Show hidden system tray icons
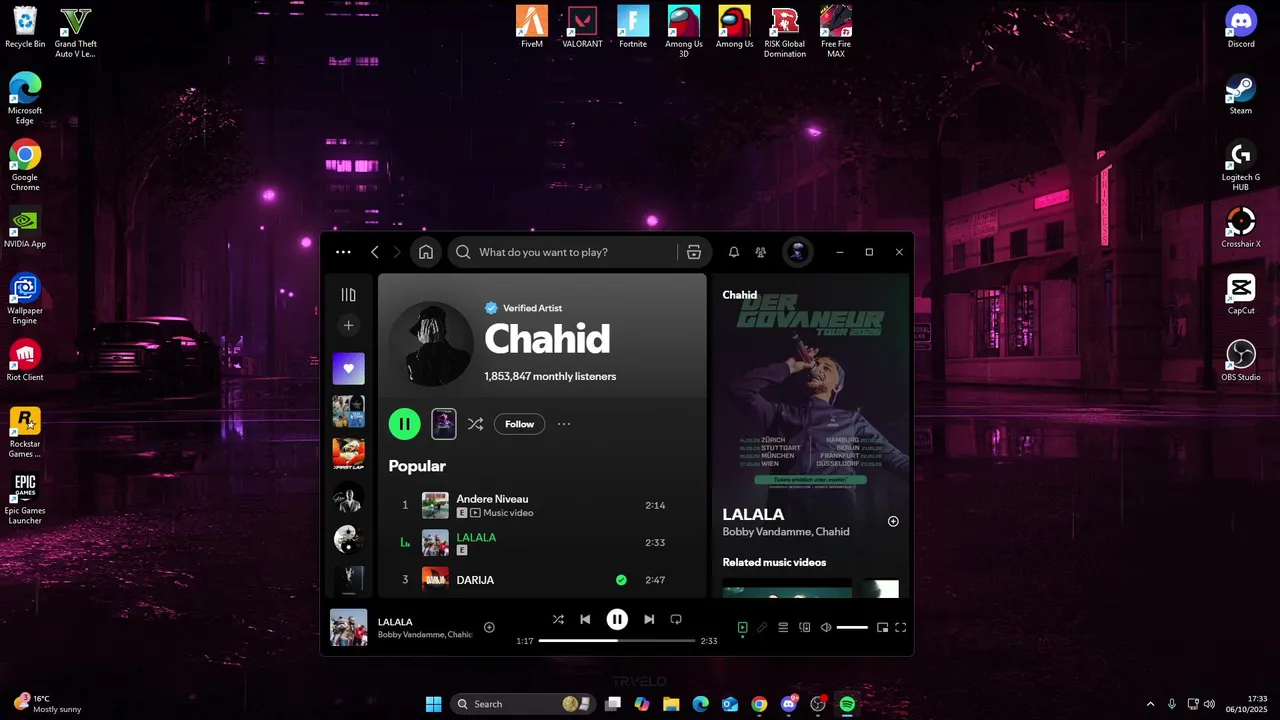 [1150, 704]
